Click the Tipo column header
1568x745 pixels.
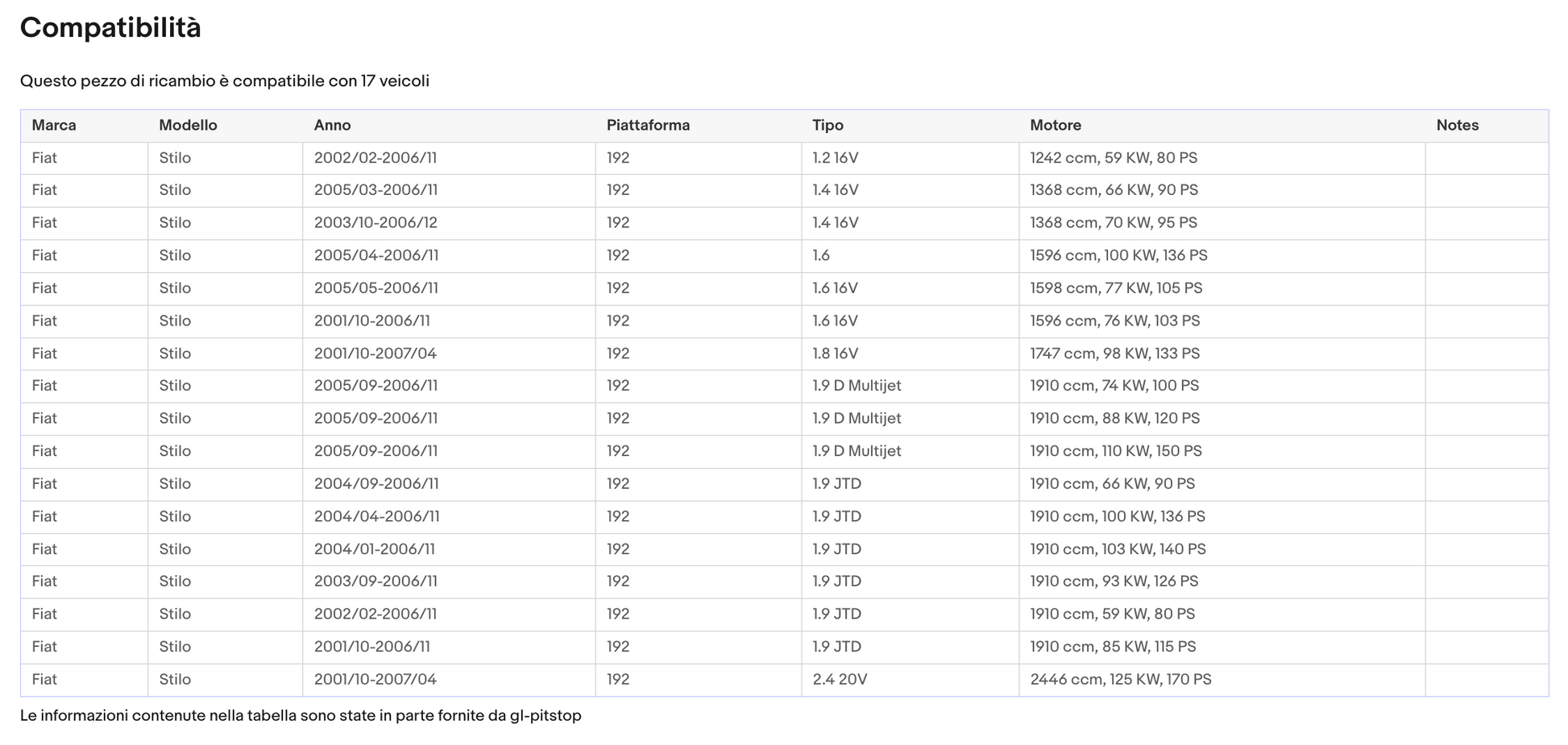click(828, 126)
